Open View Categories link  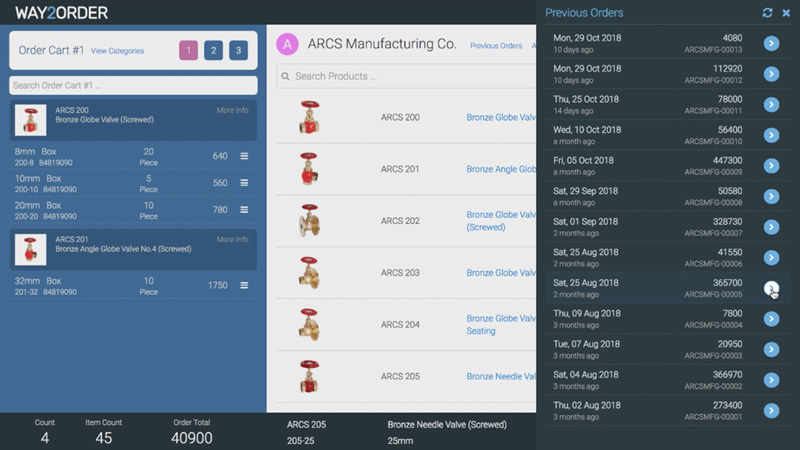tap(117, 51)
